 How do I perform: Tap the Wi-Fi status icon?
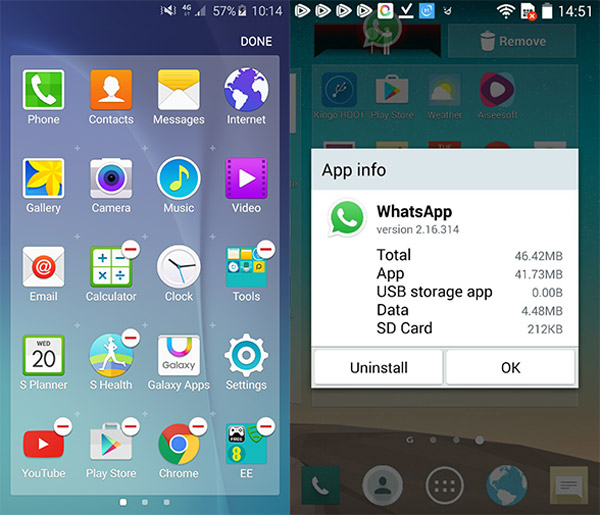coord(506,11)
